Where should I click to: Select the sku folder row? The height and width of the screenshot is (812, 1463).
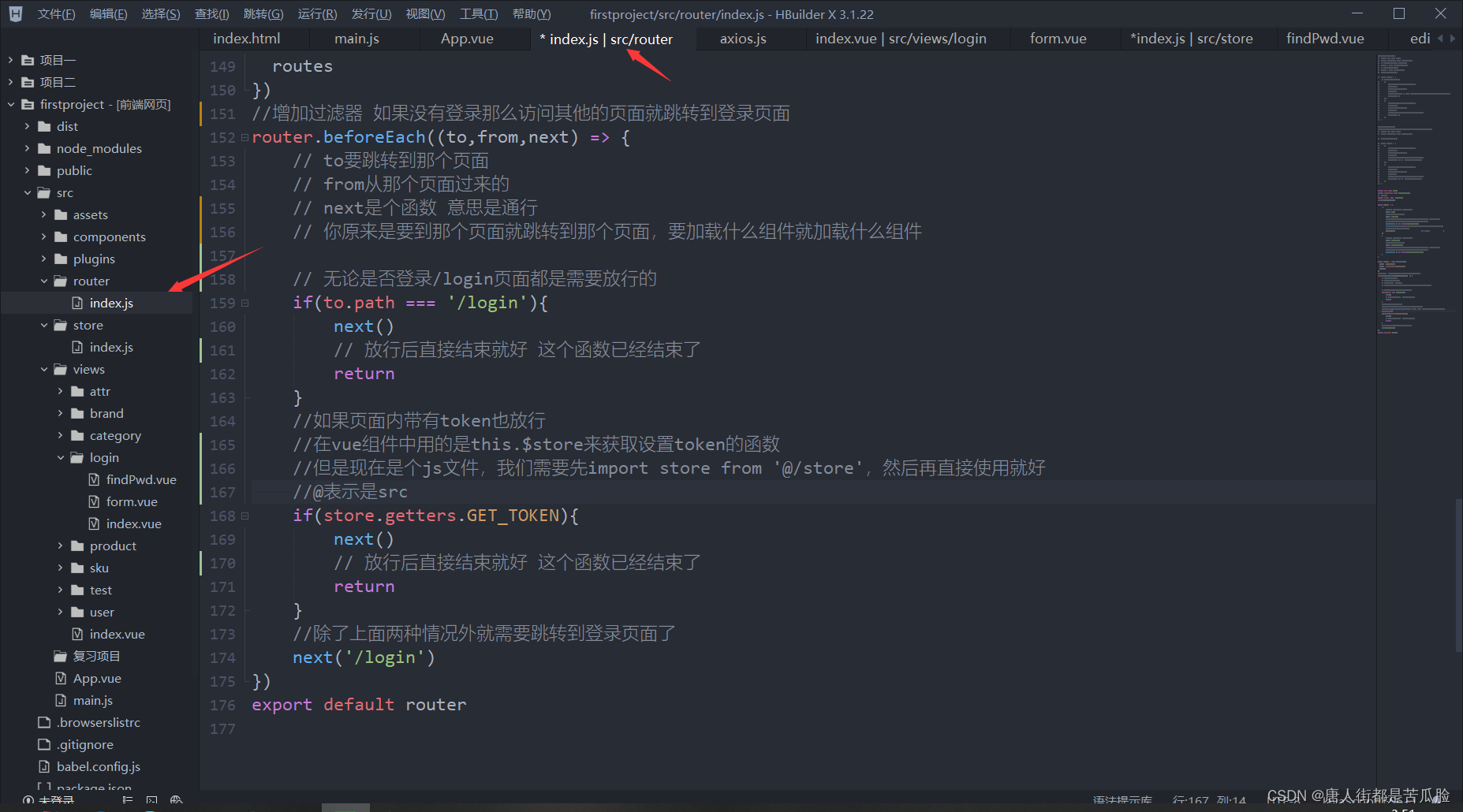coord(96,568)
